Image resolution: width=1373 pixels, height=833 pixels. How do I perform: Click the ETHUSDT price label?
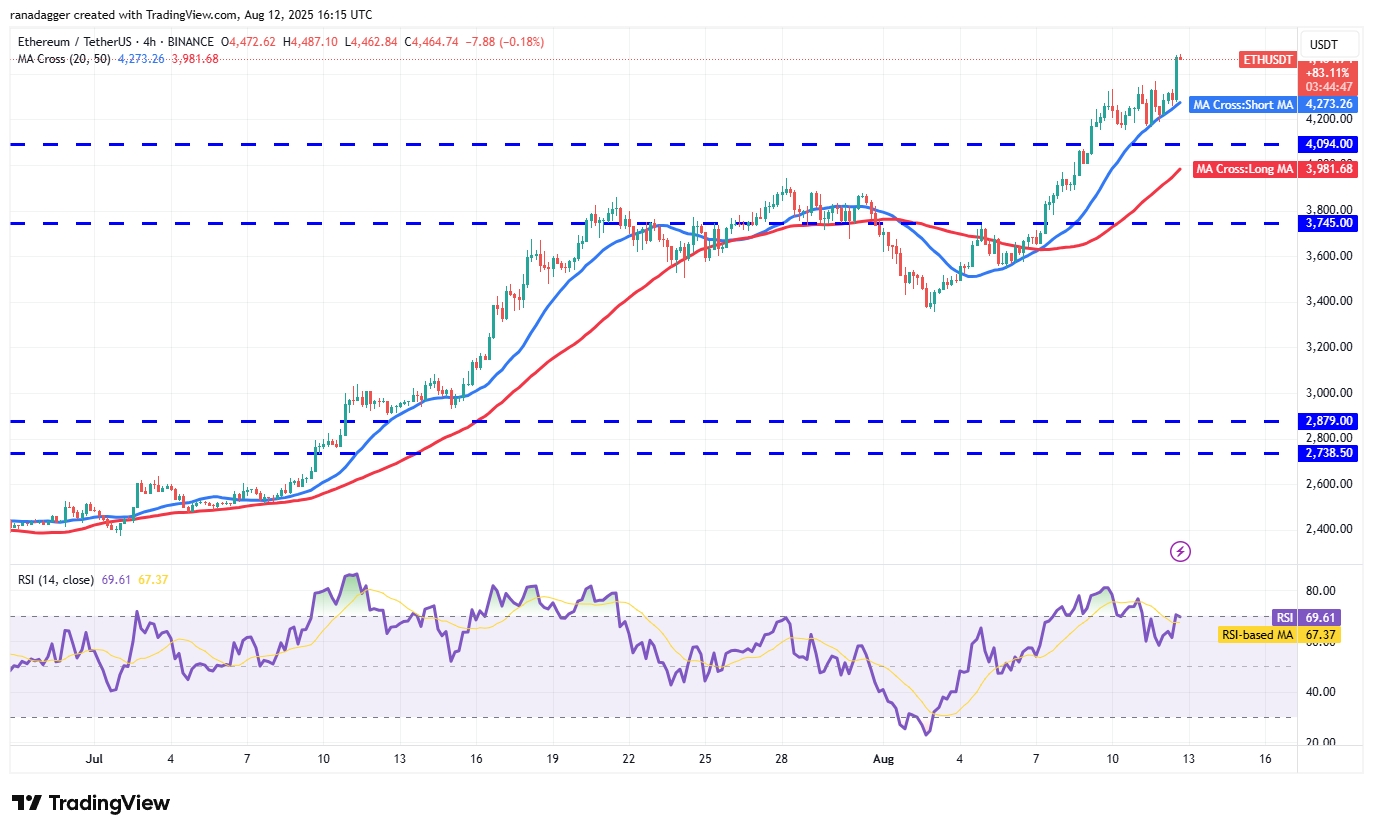click(1267, 59)
